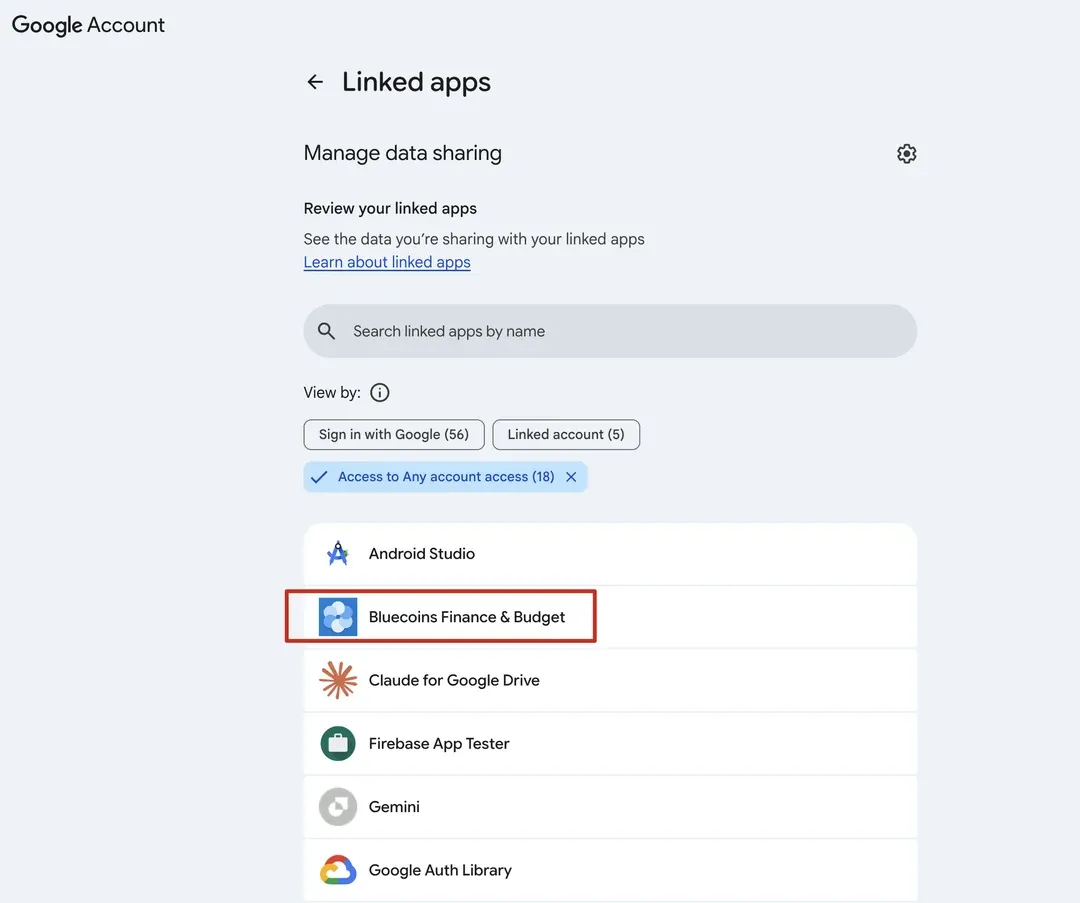The width and height of the screenshot is (1080, 903).
Task: Toggle Access to Any account access filter
Action: (446, 477)
